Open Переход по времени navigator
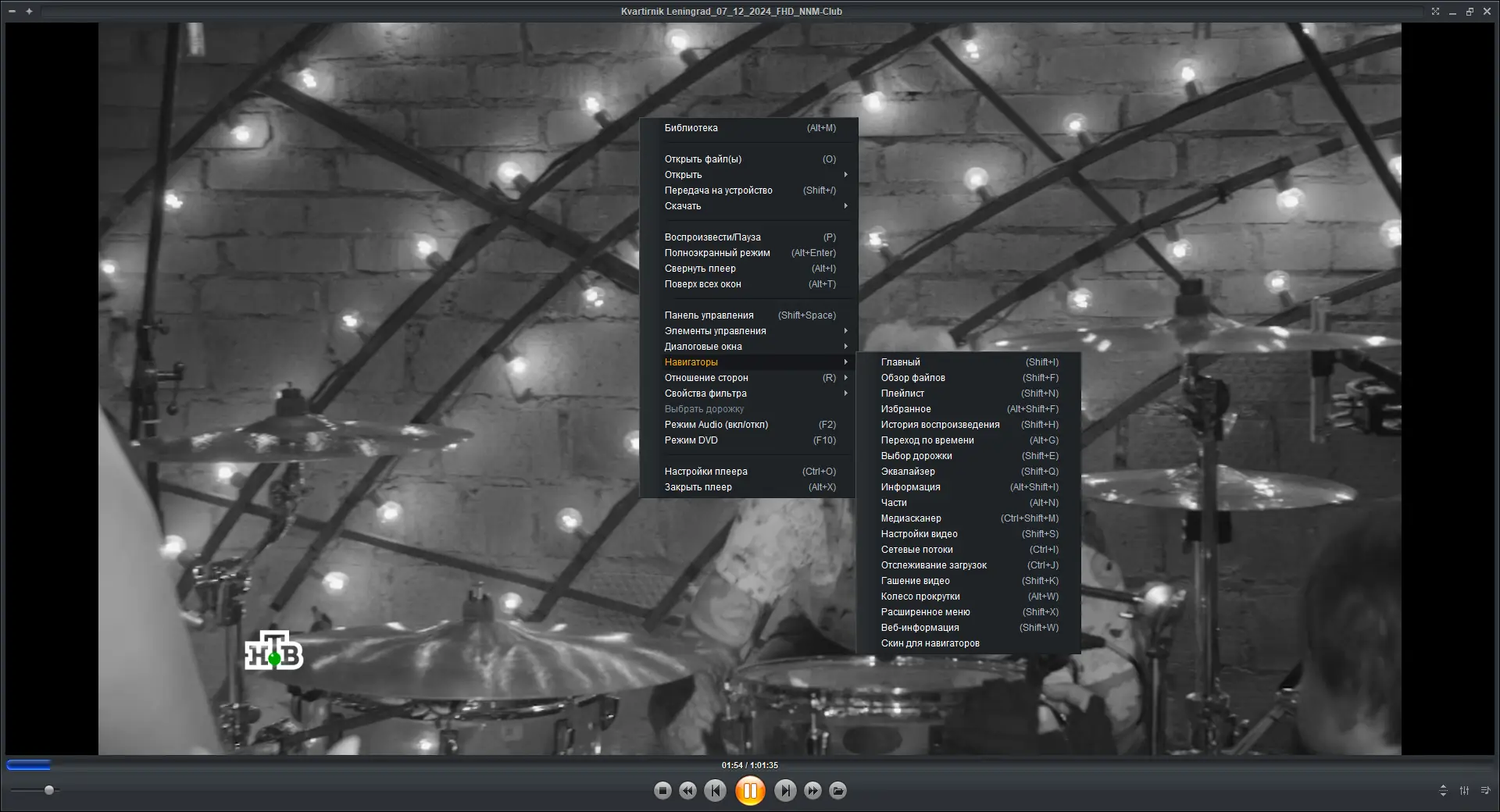The image size is (1500, 812). pyautogui.click(x=969, y=440)
